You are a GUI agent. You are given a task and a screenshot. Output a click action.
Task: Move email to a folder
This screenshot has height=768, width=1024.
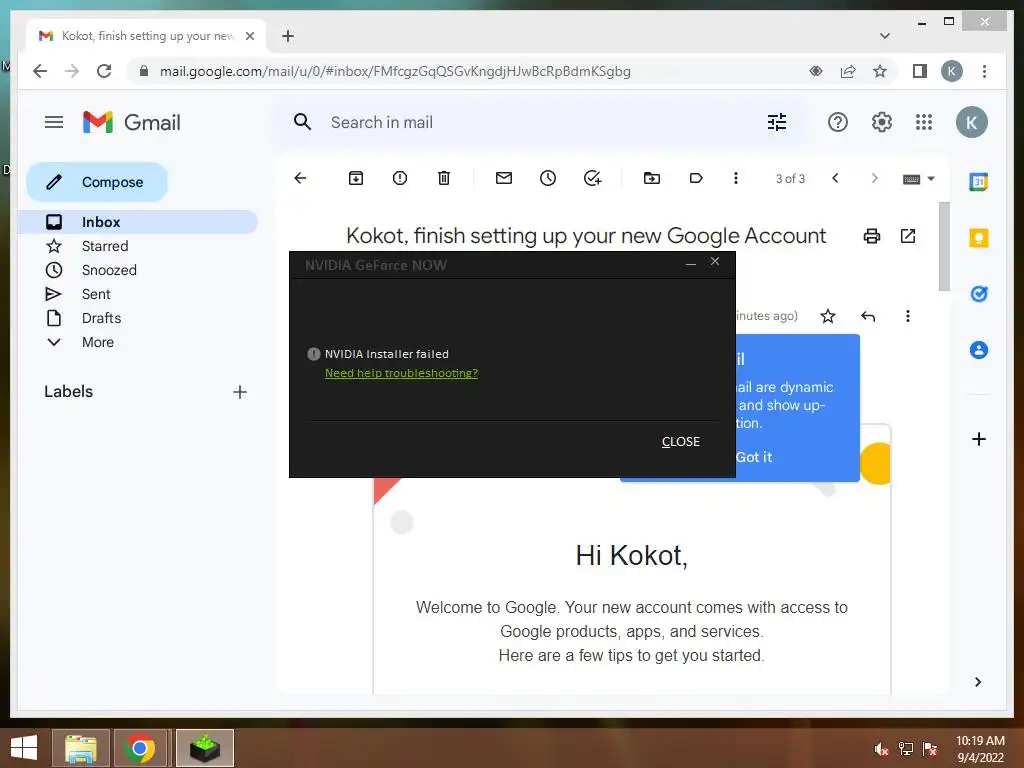[x=652, y=178]
